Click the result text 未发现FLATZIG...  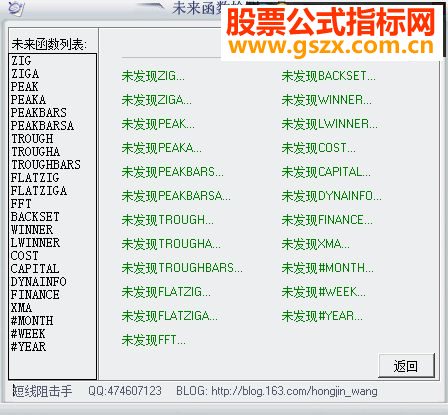point(166,292)
